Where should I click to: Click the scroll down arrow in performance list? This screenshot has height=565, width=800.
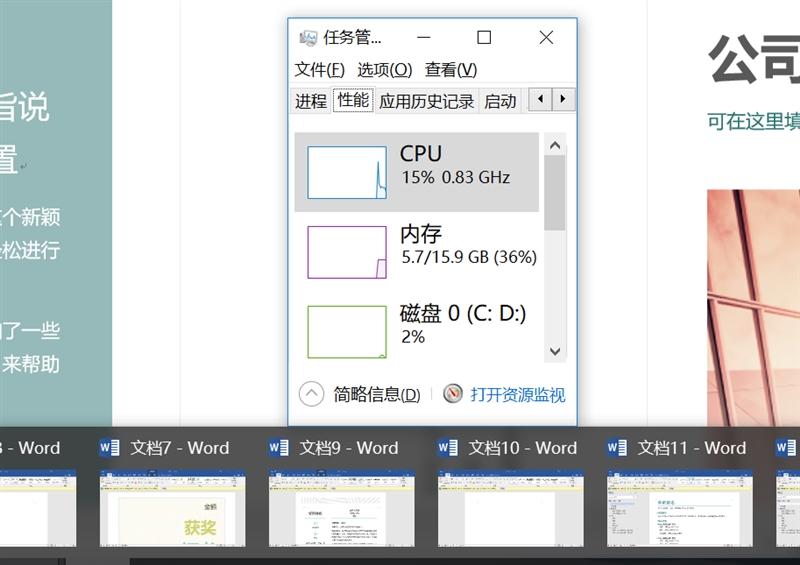554,352
